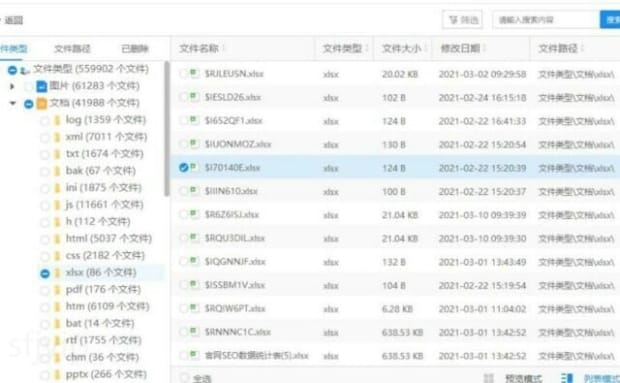620x383 pixels.
Task: Uncheck the xlsx folder checkbox
Action: click(x=45, y=274)
